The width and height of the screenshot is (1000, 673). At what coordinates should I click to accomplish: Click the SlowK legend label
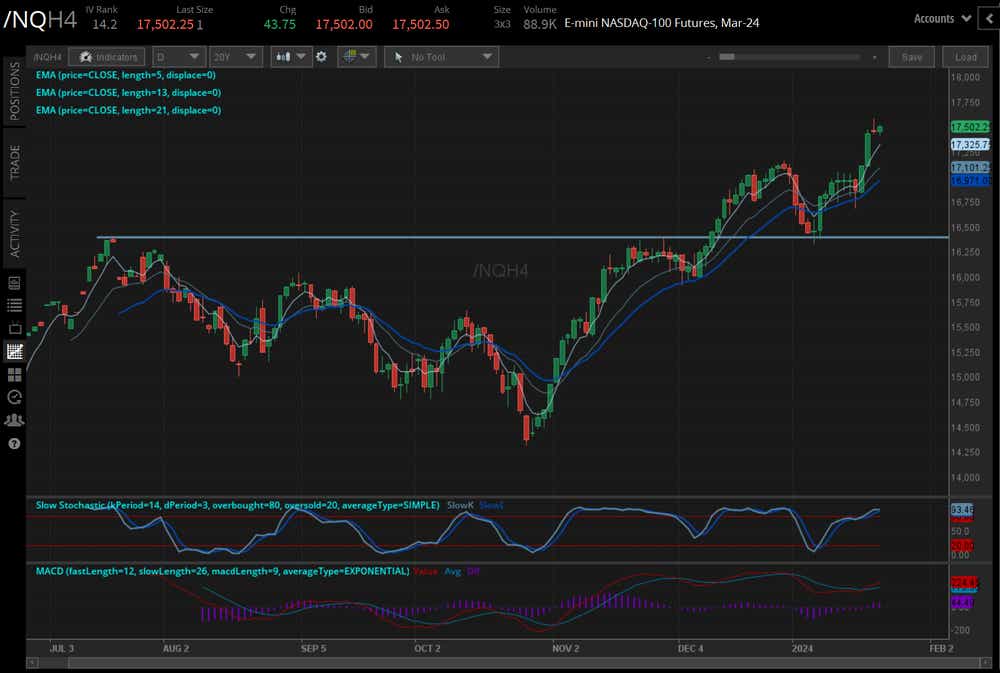[460, 505]
